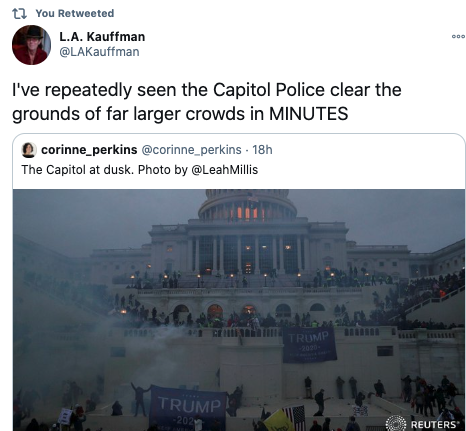This screenshot has width=466, height=431.
Task: Click the retweet arrows icon above the tweet
Action: tap(19, 13)
